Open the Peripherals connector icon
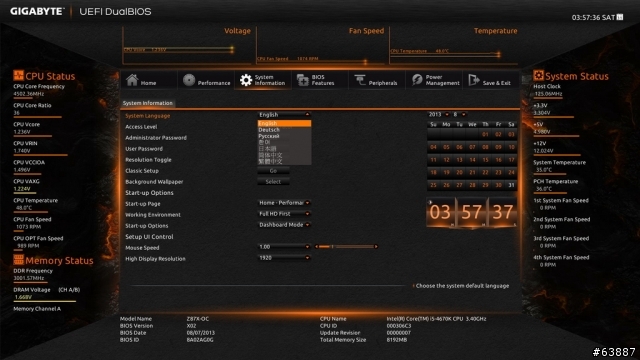The height and width of the screenshot is (360, 640). 360,80
